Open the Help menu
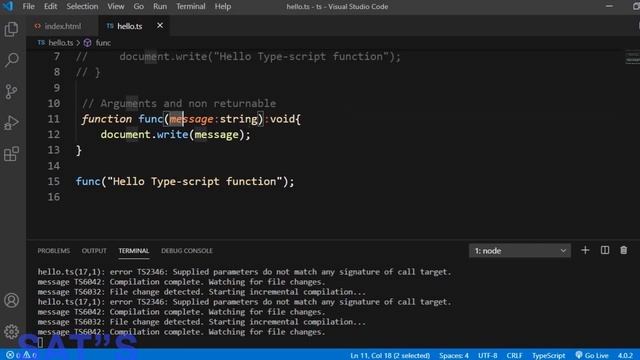The height and width of the screenshot is (360, 640). coord(223,7)
